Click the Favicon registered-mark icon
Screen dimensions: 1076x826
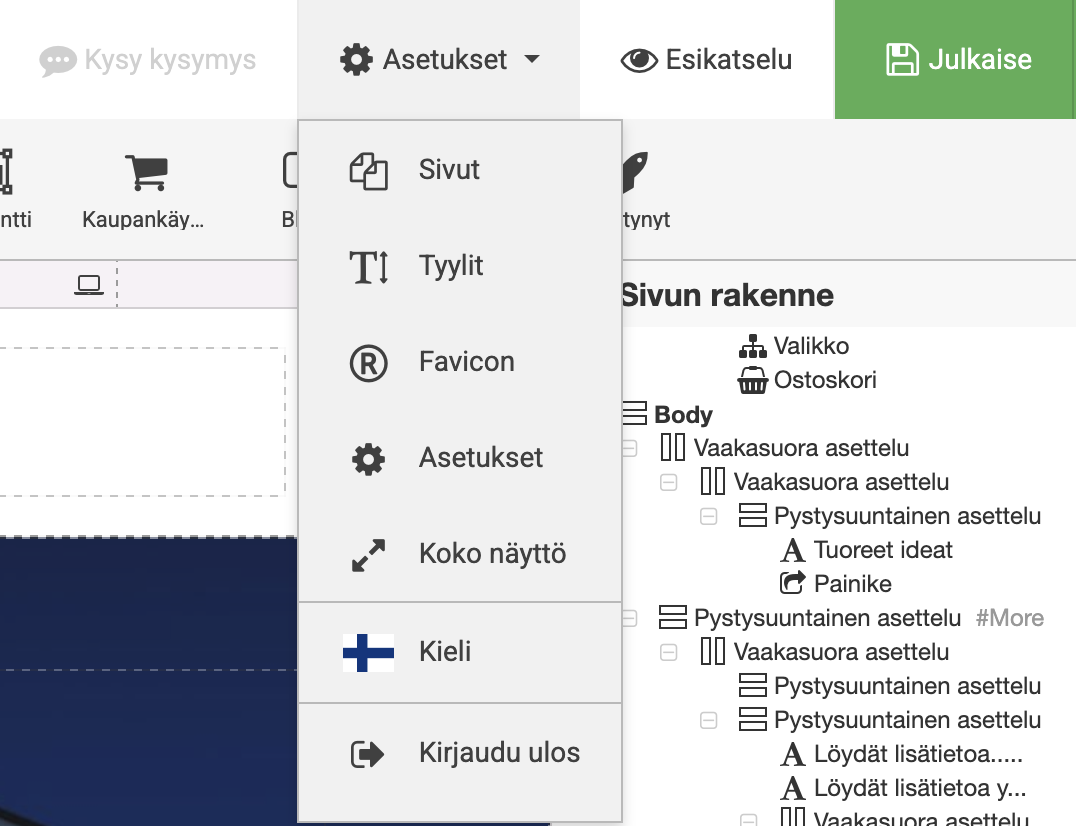(369, 363)
